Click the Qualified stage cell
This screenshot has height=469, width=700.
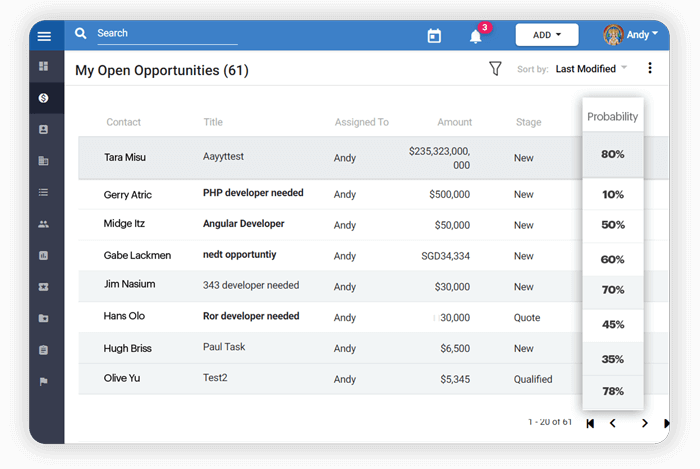(533, 379)
